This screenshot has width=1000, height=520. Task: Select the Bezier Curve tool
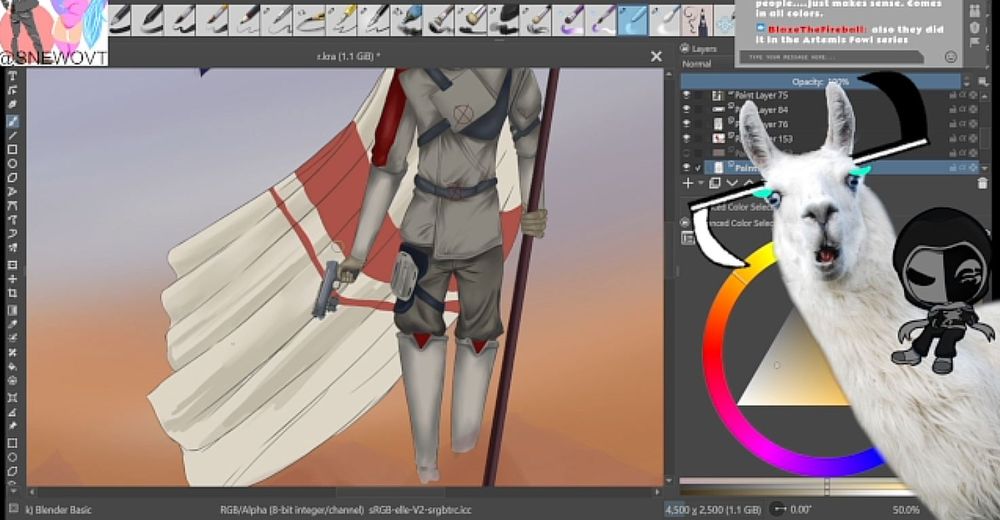(12, 205)
